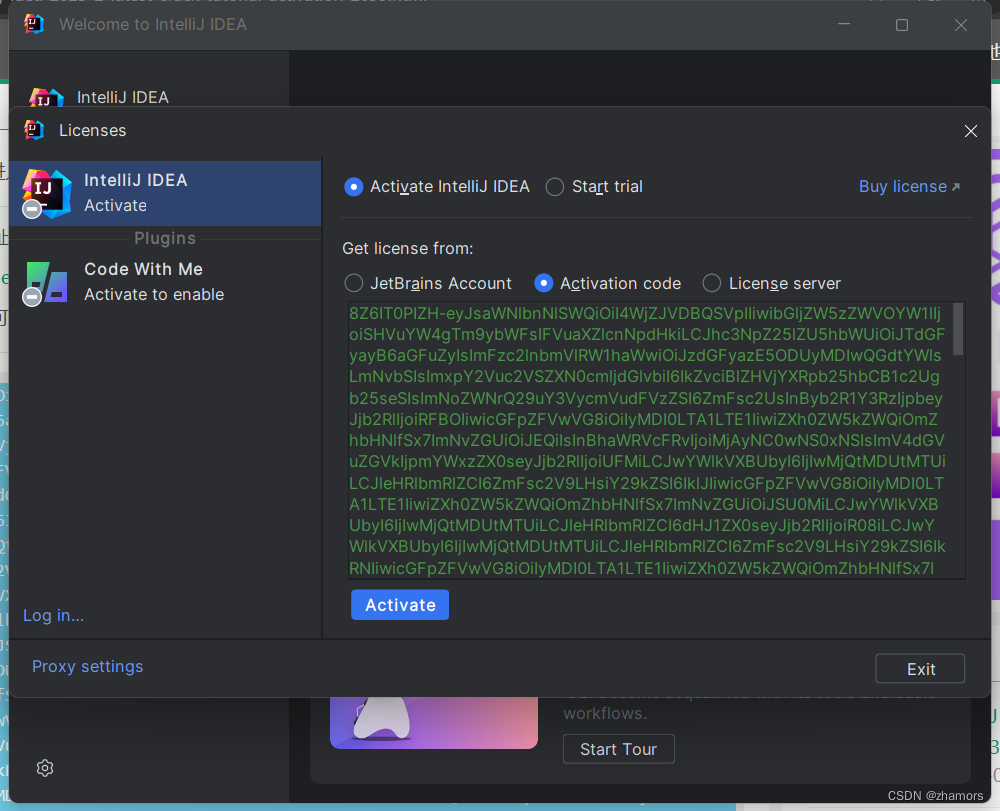
Task: Click the Code With Me plugin icon
Action: pos(46,282)
